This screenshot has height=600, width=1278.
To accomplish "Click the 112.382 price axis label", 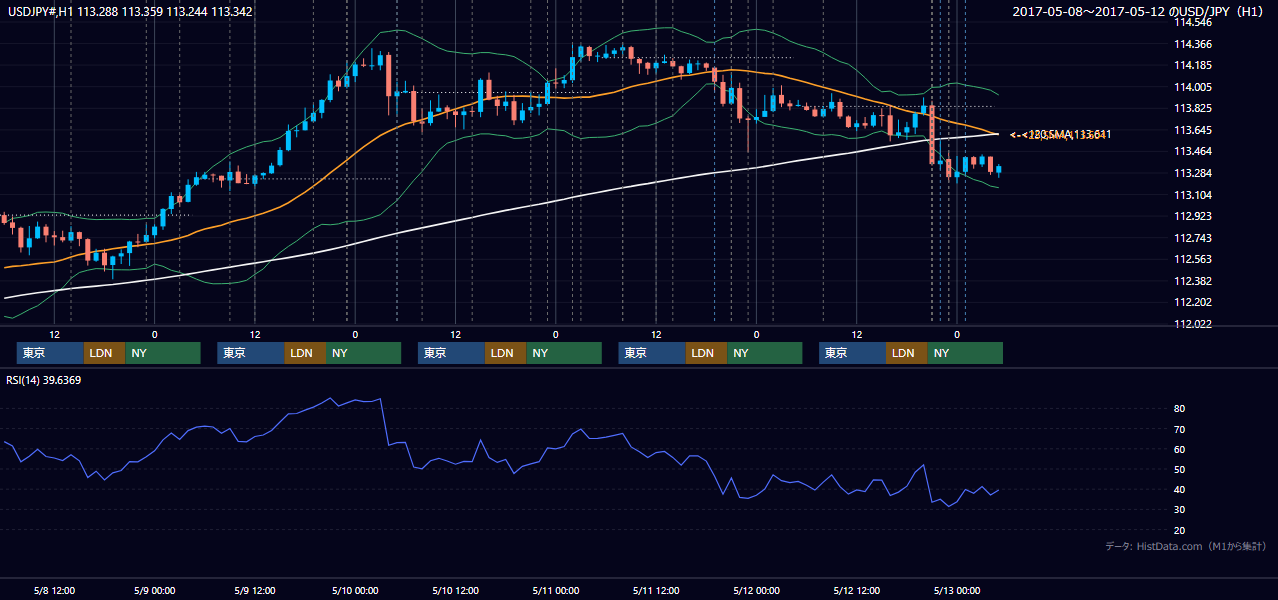I will point(1193,282).
